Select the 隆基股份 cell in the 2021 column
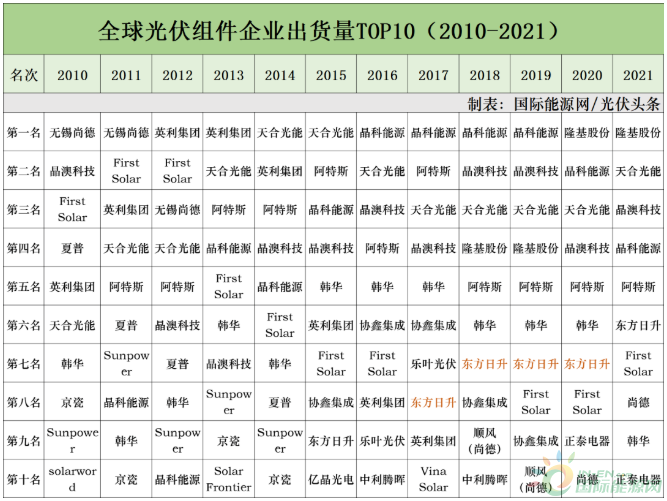 coord(638,132)
